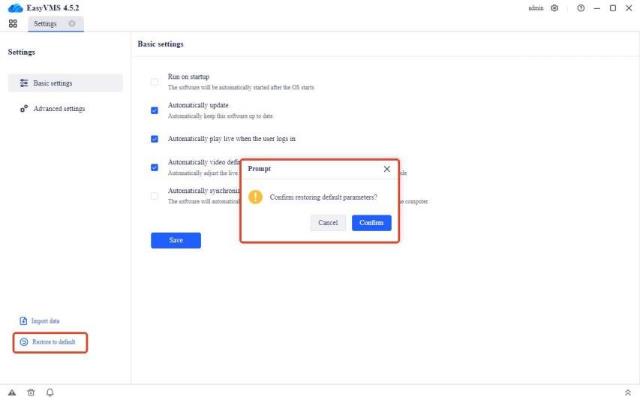
Task: Select Basic settings in sidebar
Action: (64, 83)
